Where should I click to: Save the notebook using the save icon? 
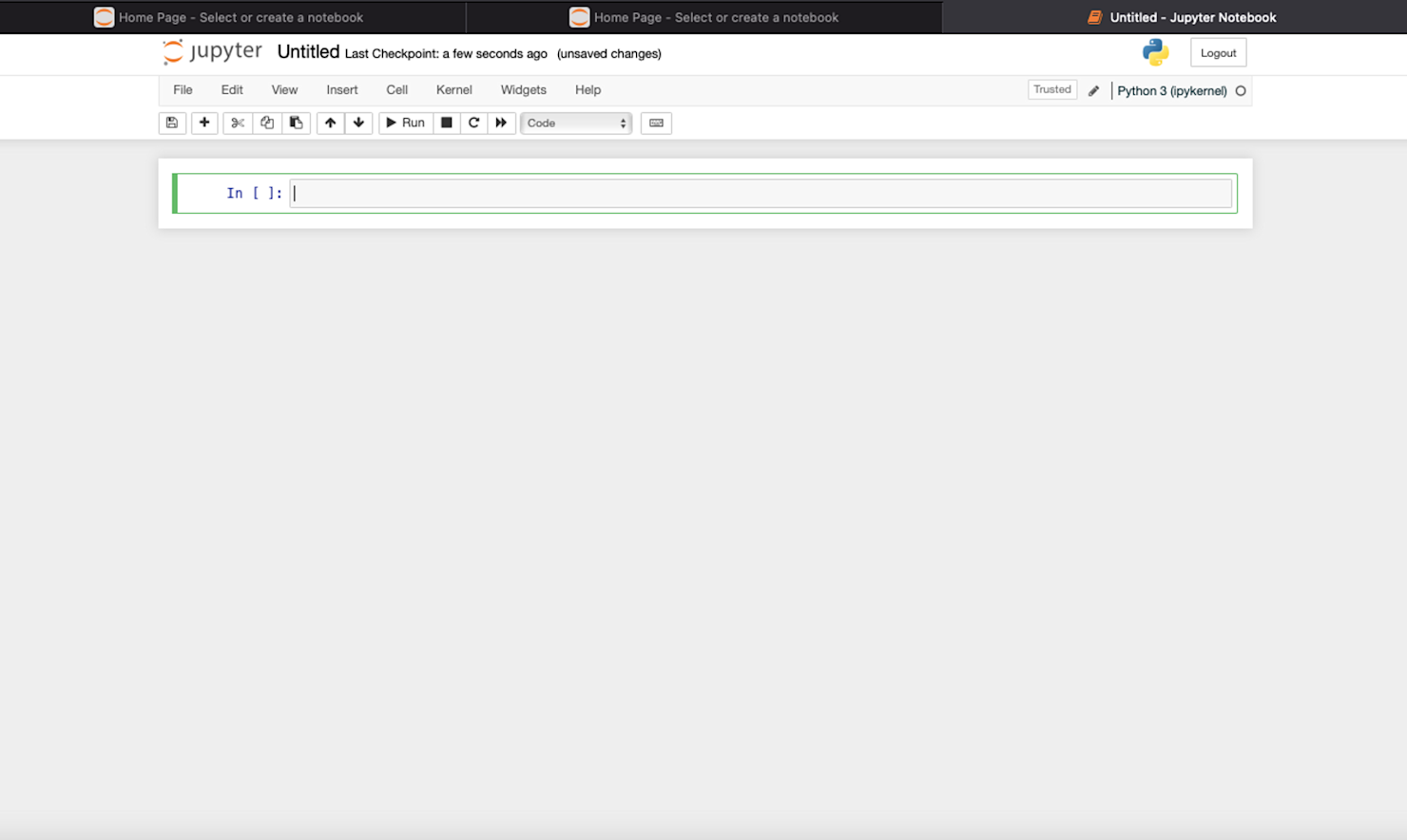[x=172, y=123]
